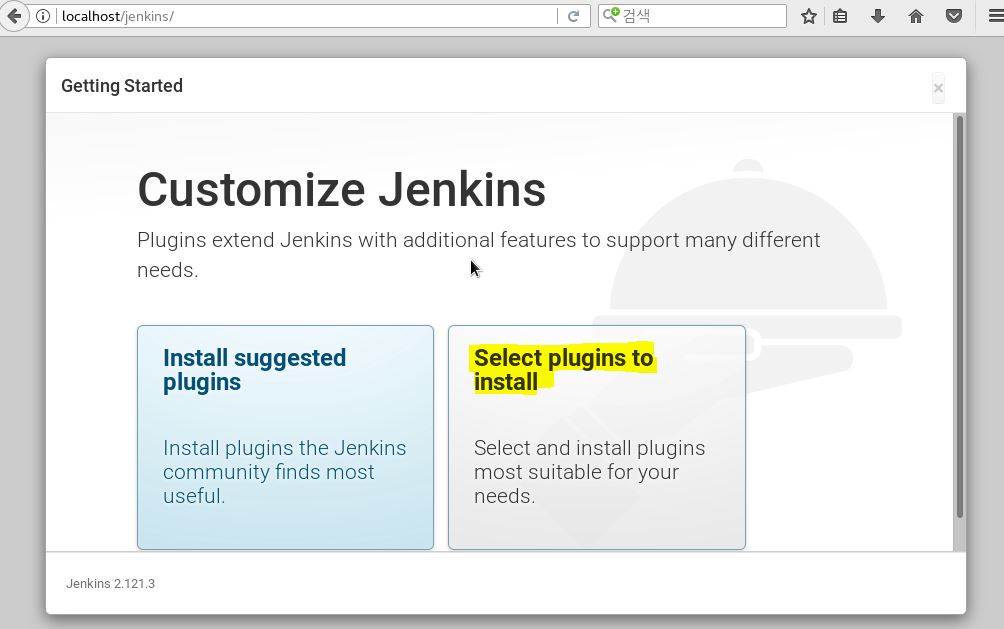The height and width of the screenshot is (629, 1004).
Task: Click the search engine magnifier icon
Action: [x=611, y=15]
